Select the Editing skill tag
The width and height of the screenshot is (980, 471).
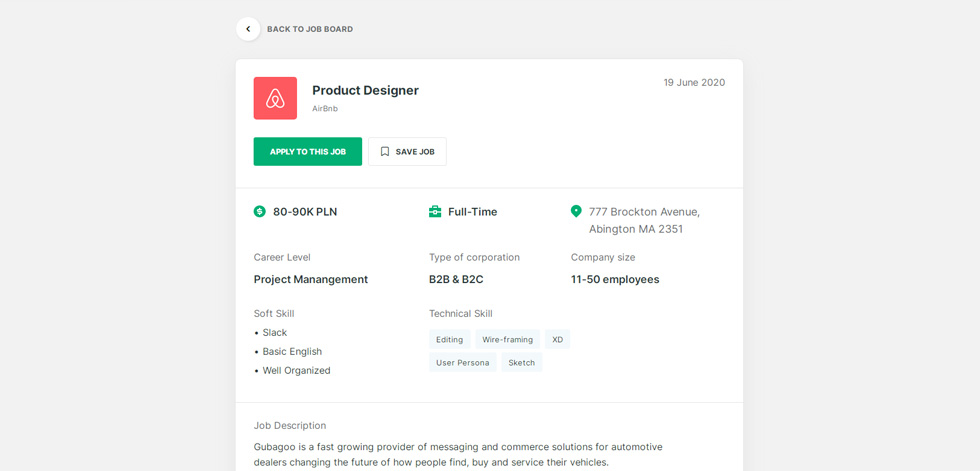[449, 340]
